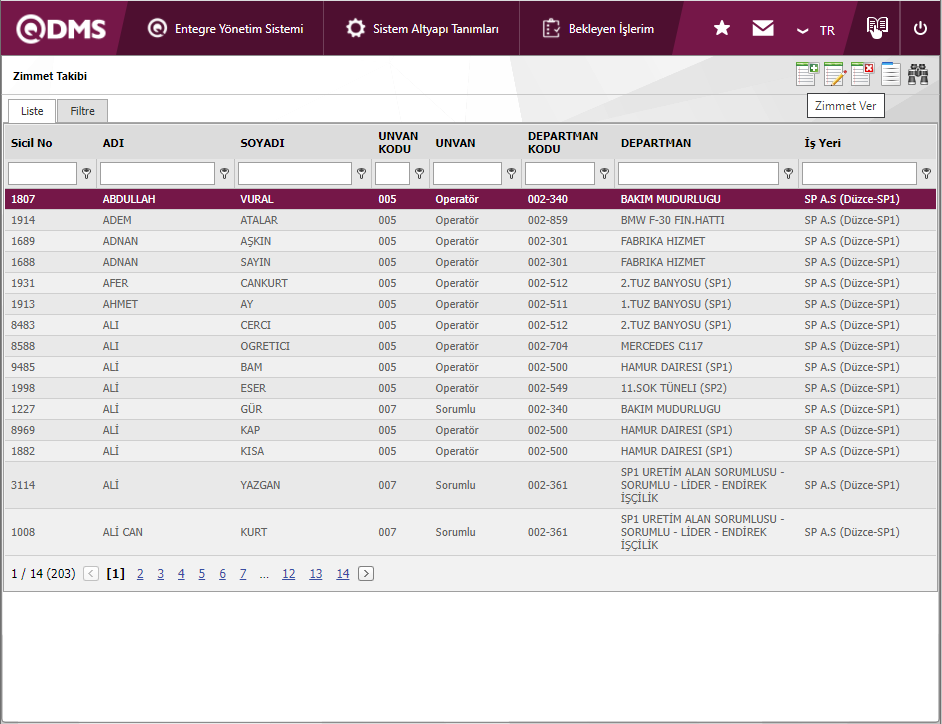Click filter icon beside Sicil No field
This screenshot has width=942, height=724.
pos(86,174)
